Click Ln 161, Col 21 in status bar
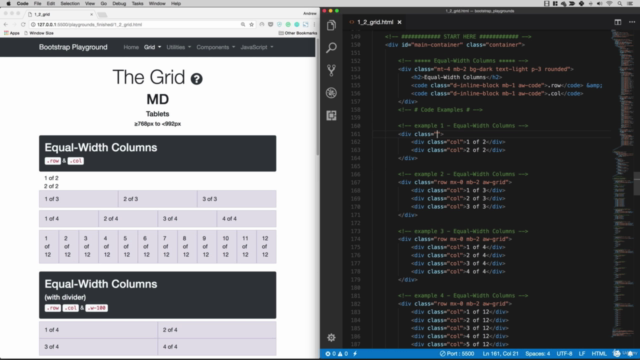The image size is (640, 360). pos(500,353)
